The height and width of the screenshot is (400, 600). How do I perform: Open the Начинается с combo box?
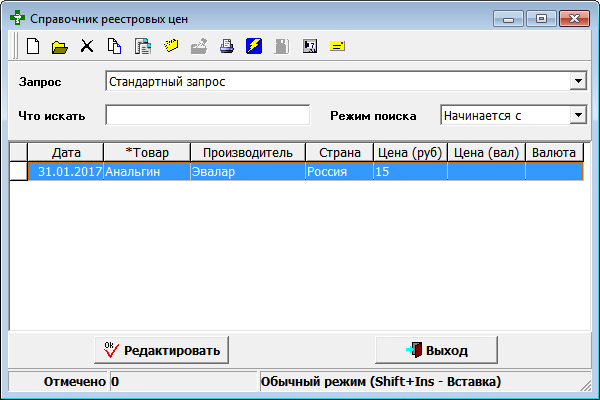tap(514, 115)
